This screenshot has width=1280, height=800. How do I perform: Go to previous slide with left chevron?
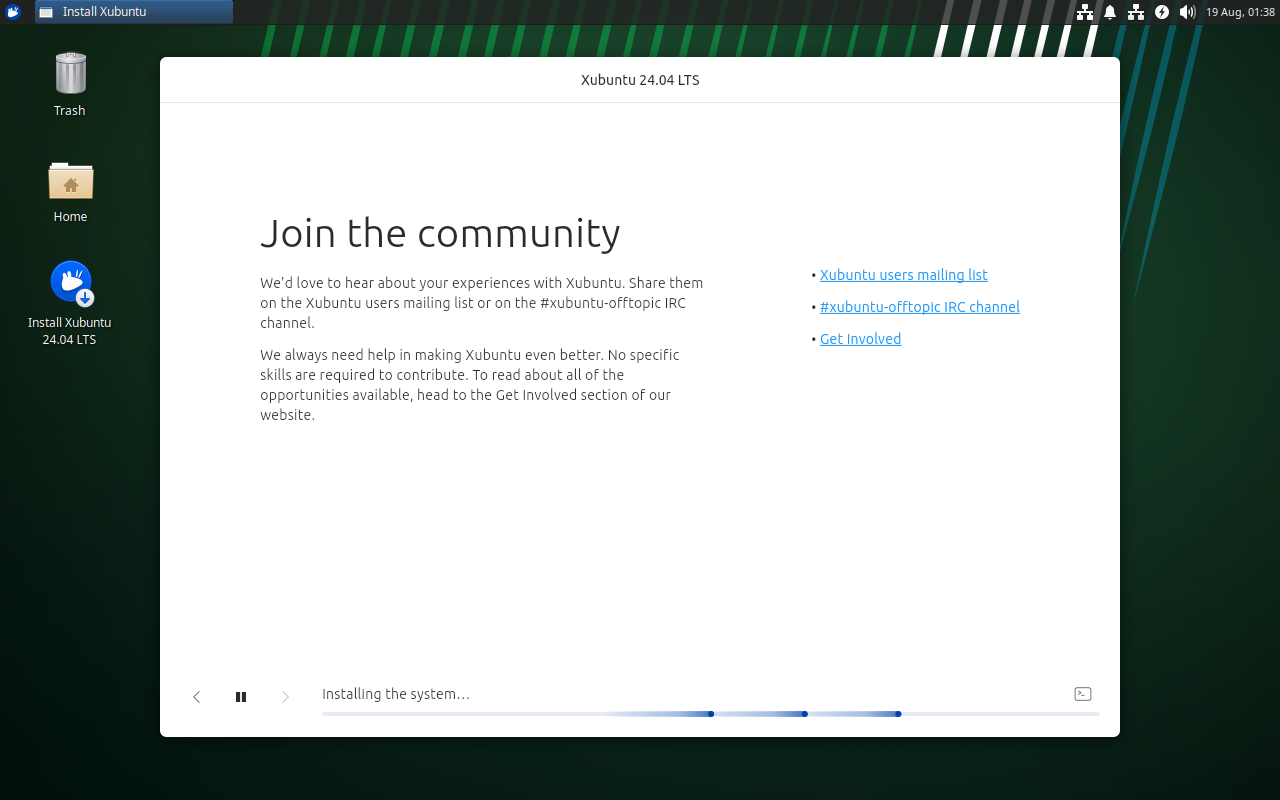[x=197, y=697]
